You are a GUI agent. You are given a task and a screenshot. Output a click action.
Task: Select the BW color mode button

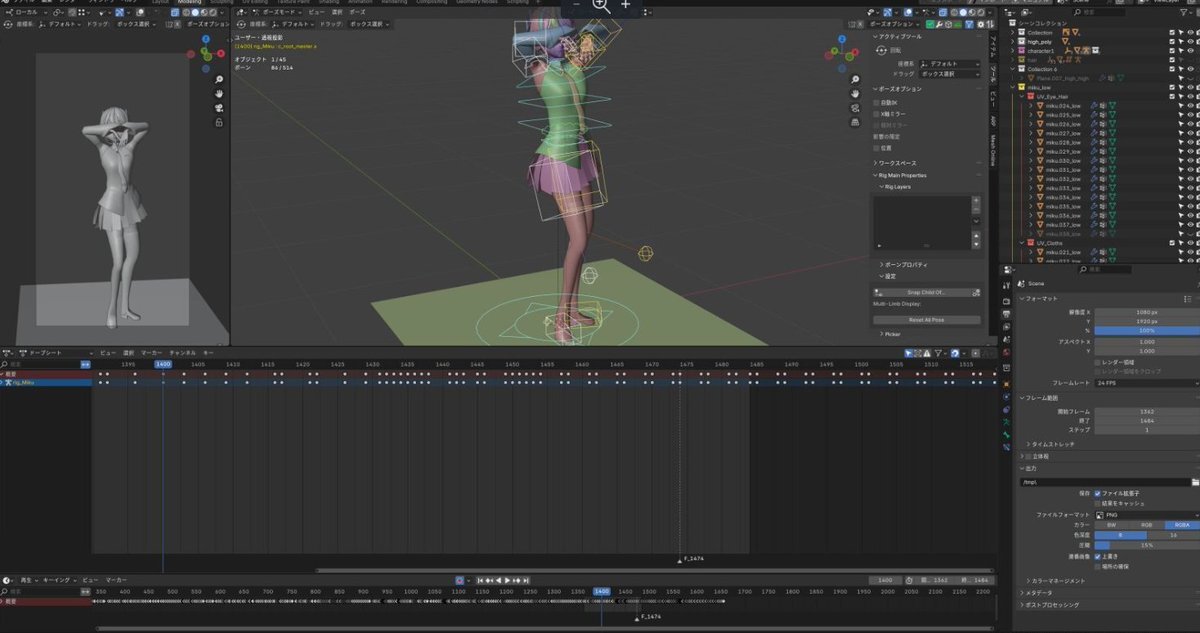tap(1111, 524)
